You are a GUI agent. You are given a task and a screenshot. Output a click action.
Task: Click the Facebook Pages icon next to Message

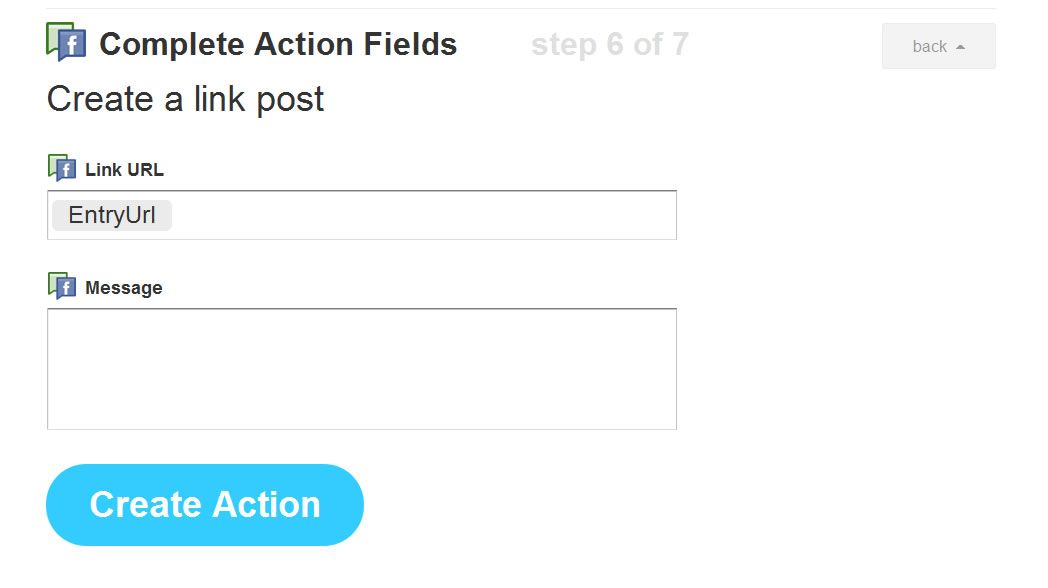(x=62, y=286)
